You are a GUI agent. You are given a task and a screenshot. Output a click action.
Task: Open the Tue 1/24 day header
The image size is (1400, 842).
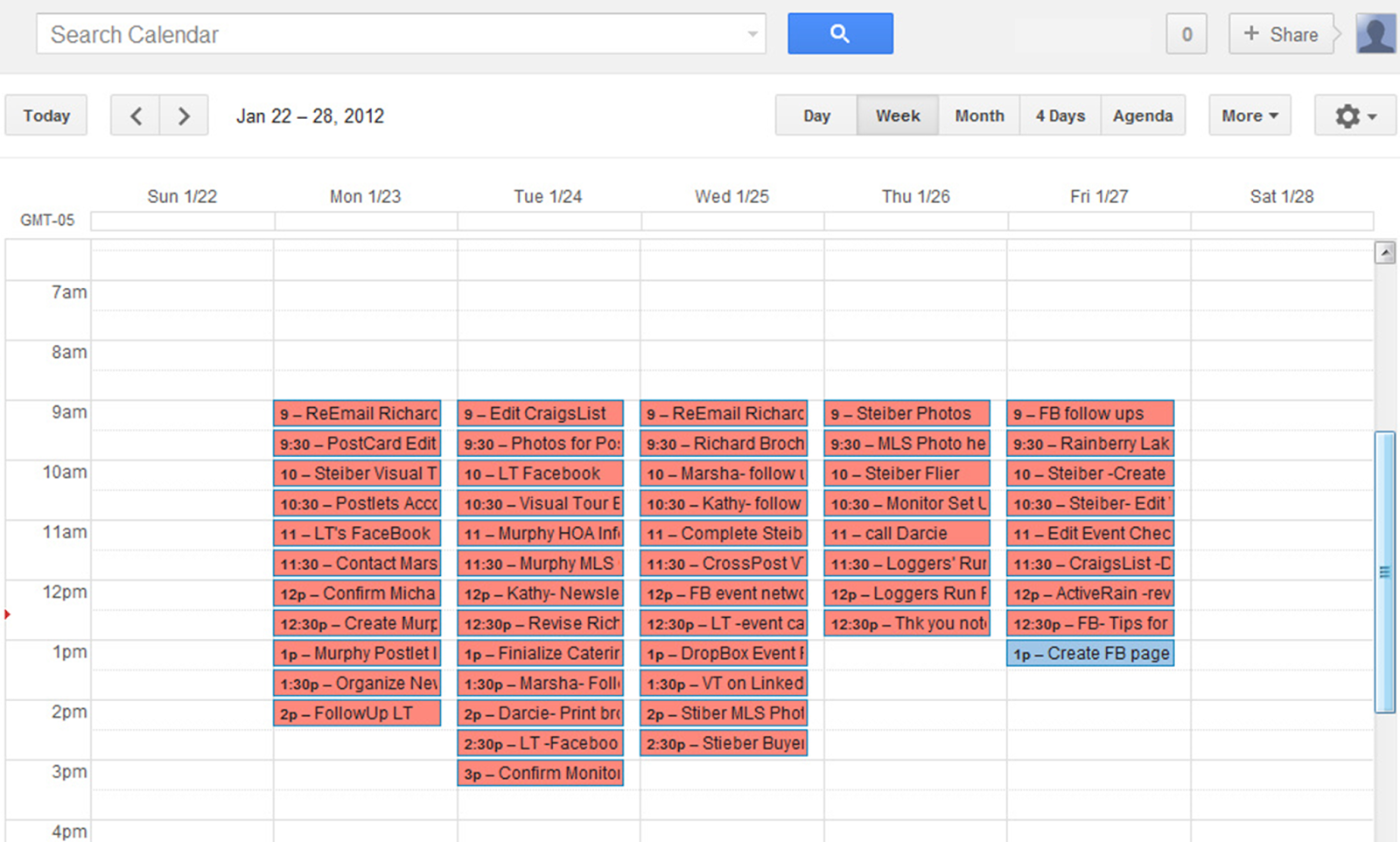pos(548,197)
